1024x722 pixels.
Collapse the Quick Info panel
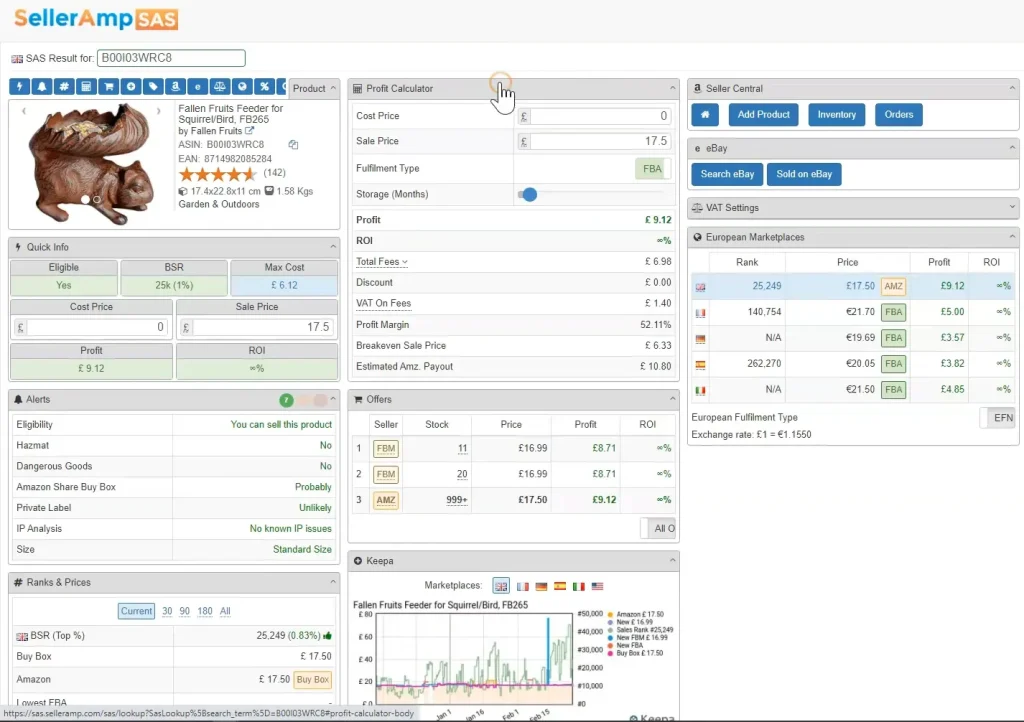pos(333,247)
